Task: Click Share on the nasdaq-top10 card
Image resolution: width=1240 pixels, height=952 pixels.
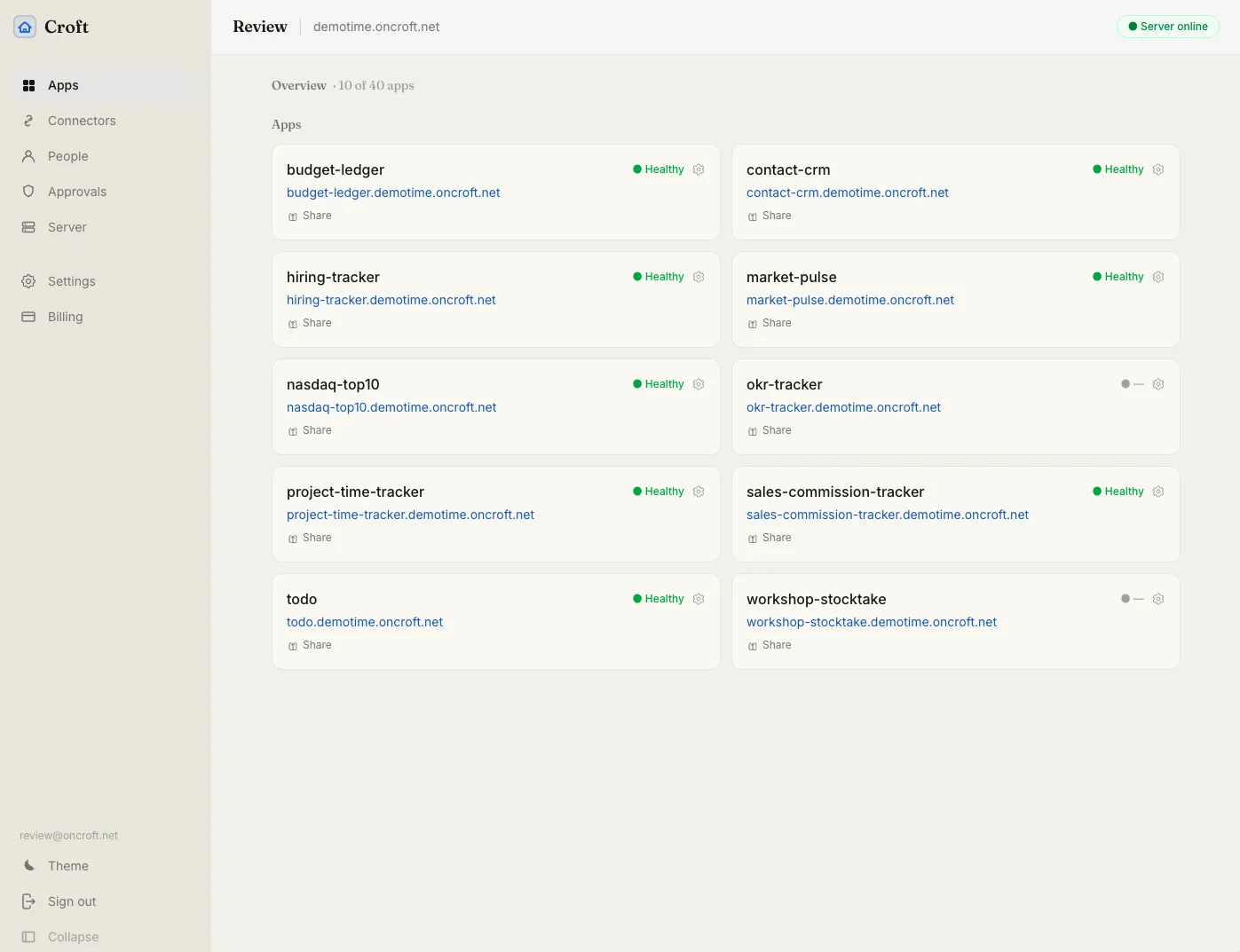Action: [310, 430]
